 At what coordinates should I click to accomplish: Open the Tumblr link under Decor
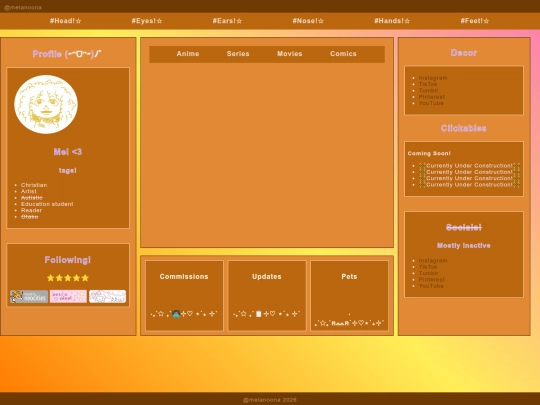click(428, 91)
